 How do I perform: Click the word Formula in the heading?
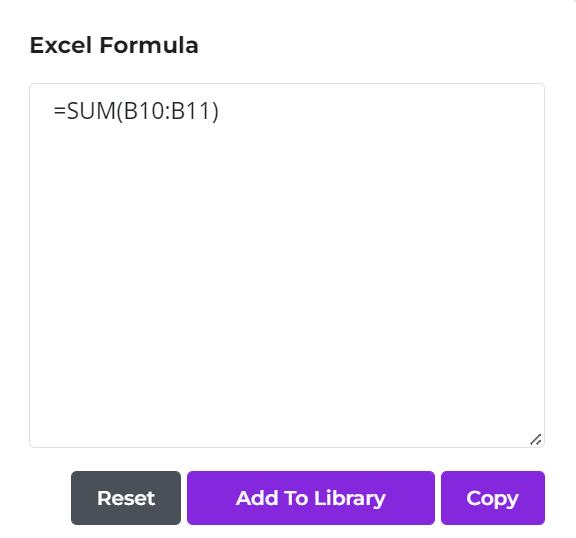149,45
